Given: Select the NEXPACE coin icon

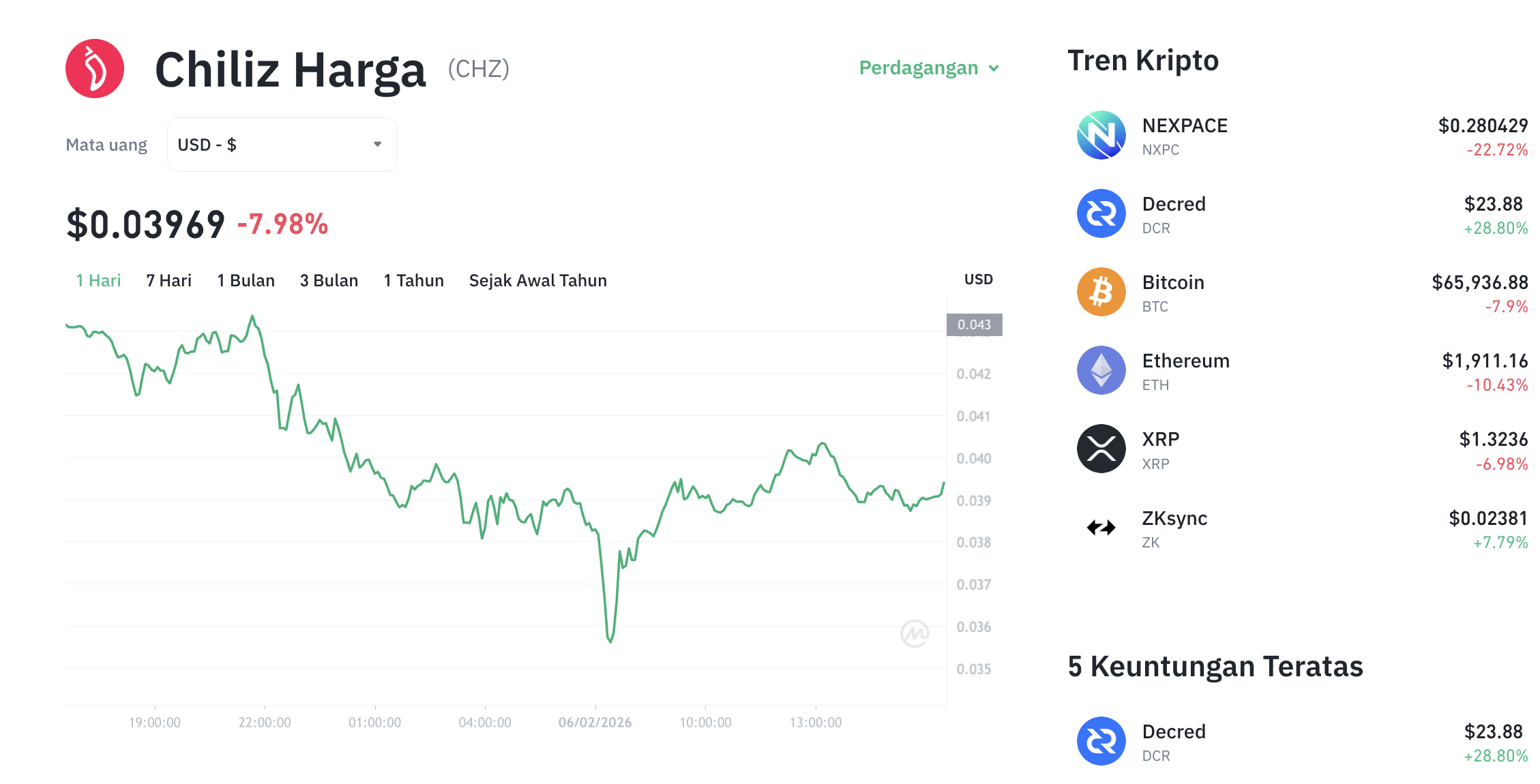Looking at the screenshot, I should (x=1100, y=135).
